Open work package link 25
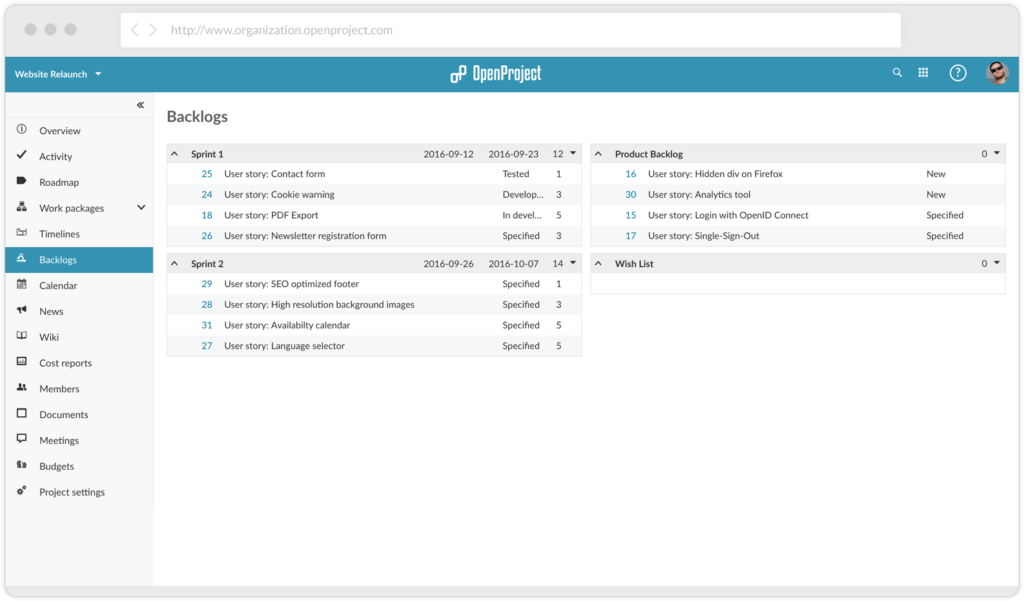Viewport: 1024px width, 602px height. click(206, 174)
